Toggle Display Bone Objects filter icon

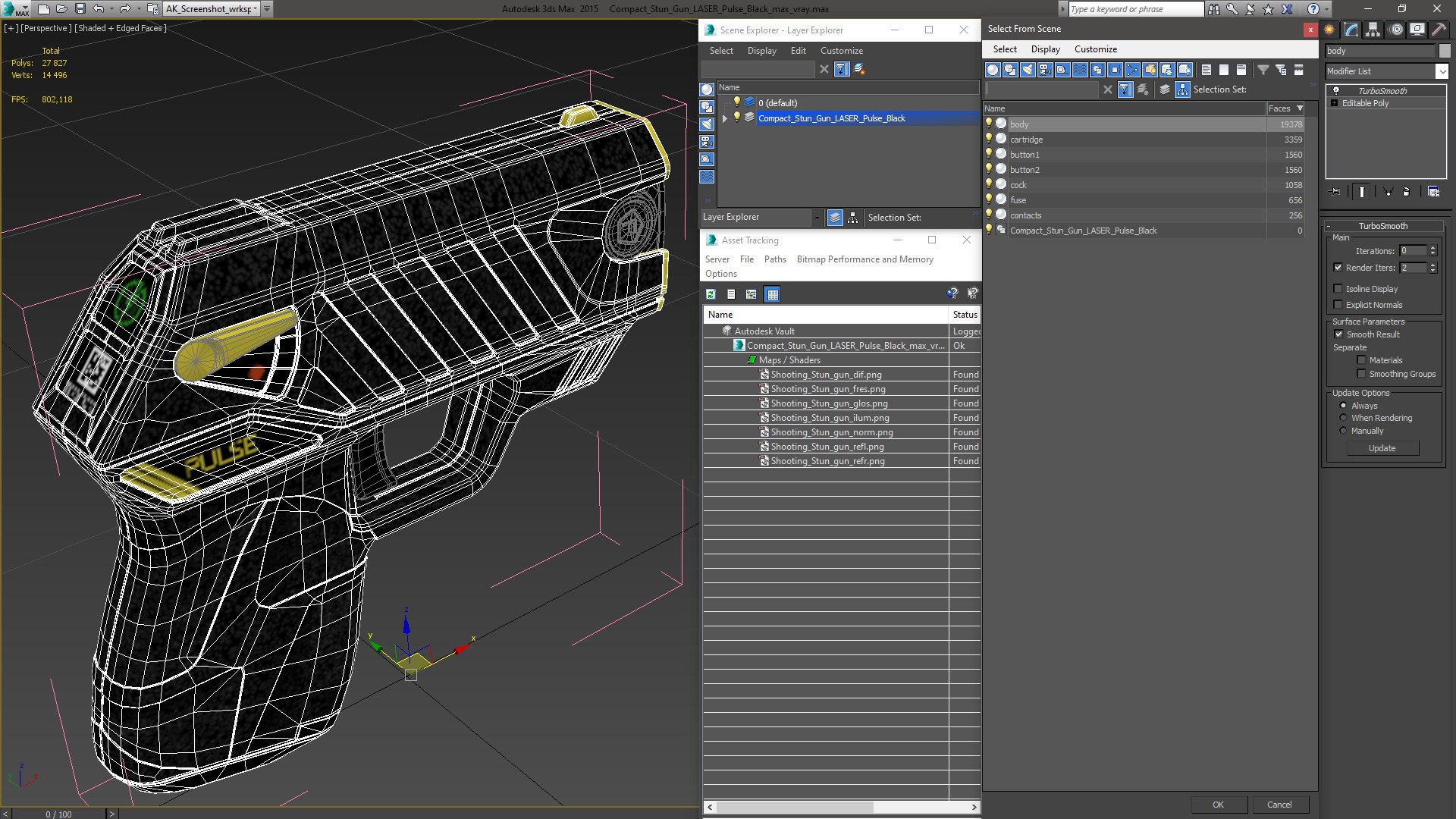tap(1132, 70)
